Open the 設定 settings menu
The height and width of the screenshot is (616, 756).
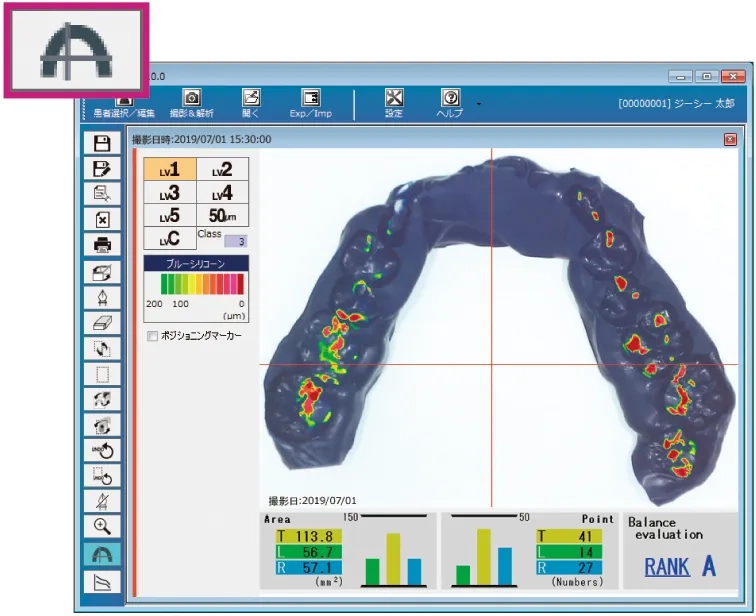coord(394,103)
